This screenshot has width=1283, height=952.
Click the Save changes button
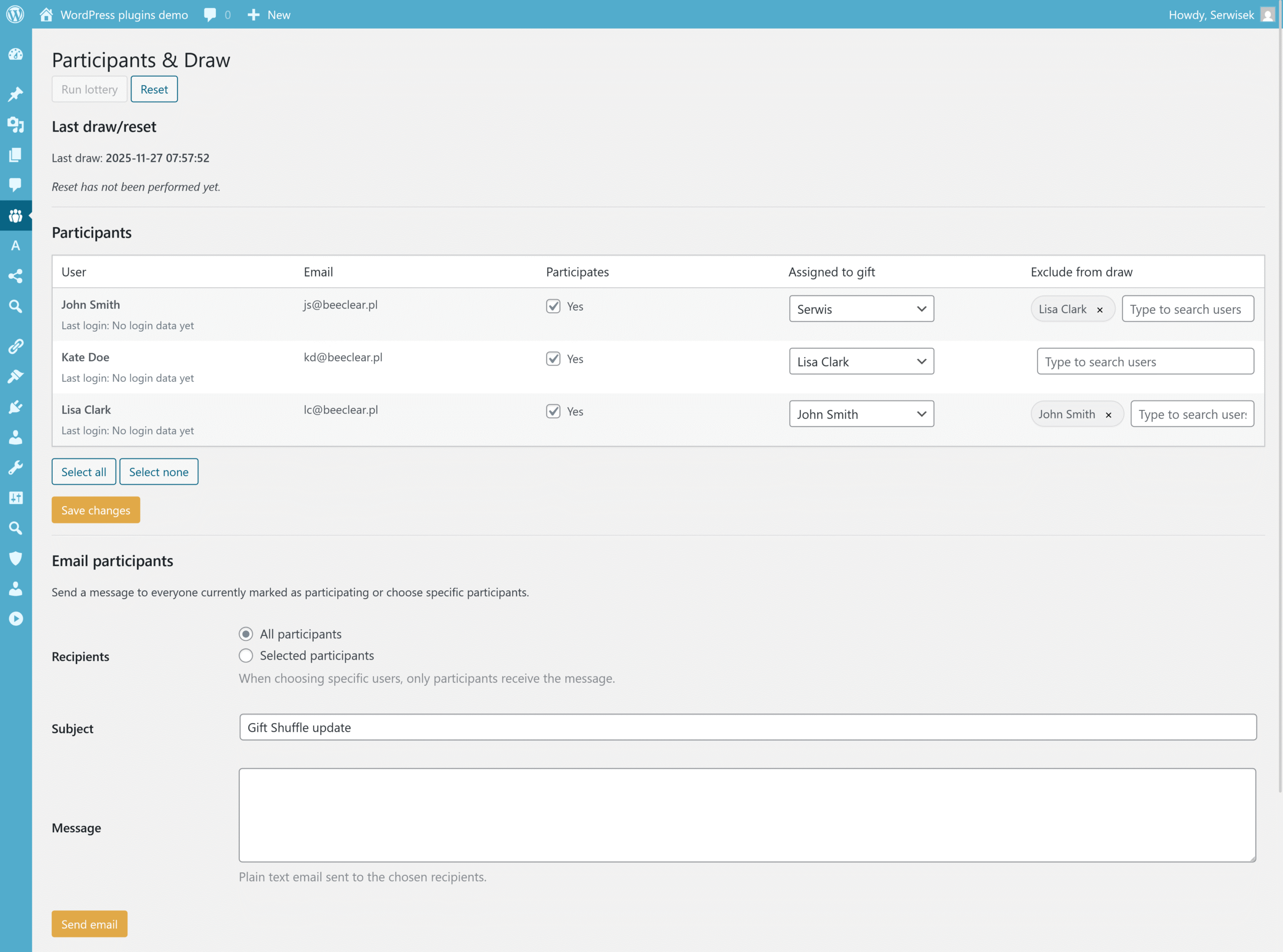click(96, 510)
